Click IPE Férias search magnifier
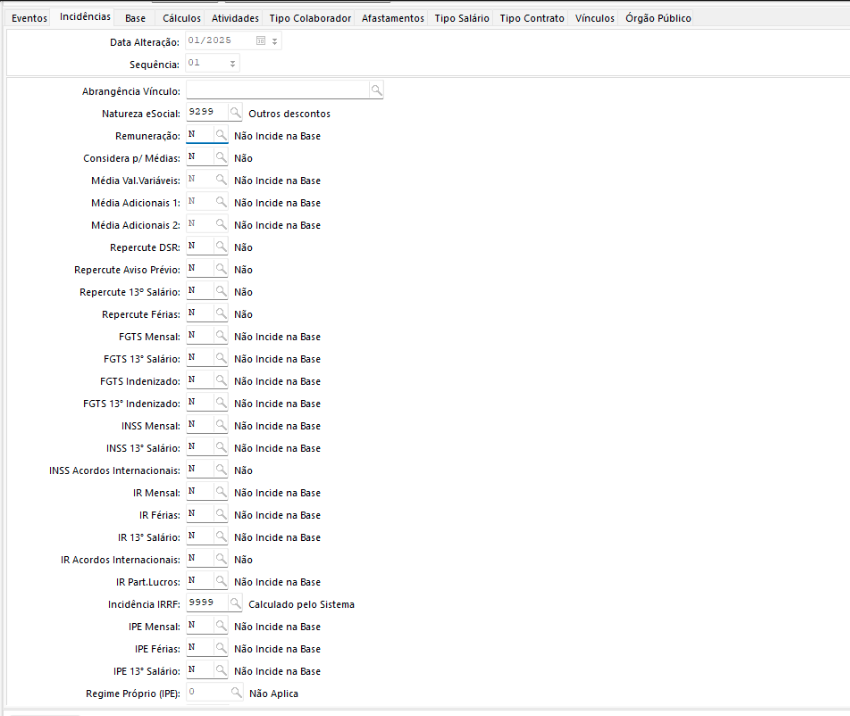The image size is (850, 716). (221, 647)
